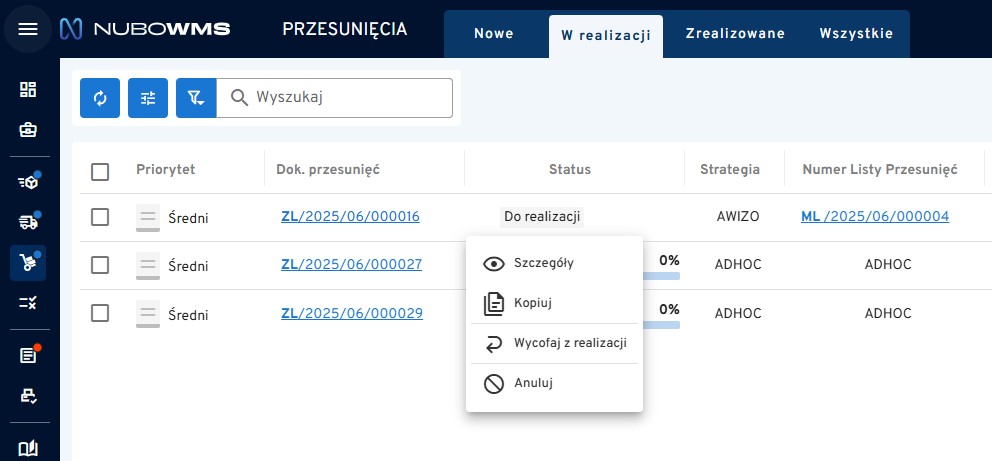992x461 pixels.
Task: Click the open book icon in sidebar
Action: click(28, 448)
